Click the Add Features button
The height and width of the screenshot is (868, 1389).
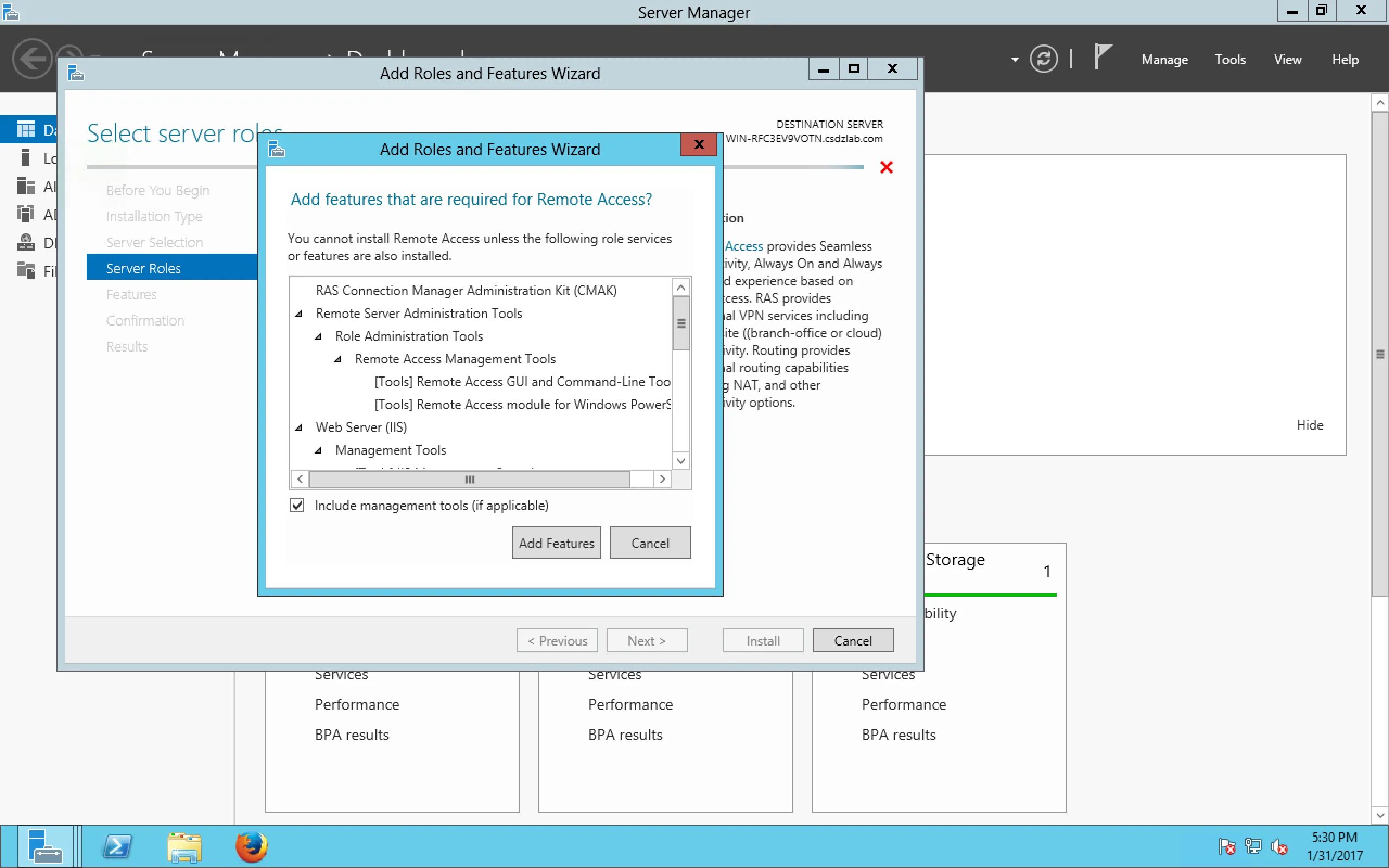[x=556, y=542]
